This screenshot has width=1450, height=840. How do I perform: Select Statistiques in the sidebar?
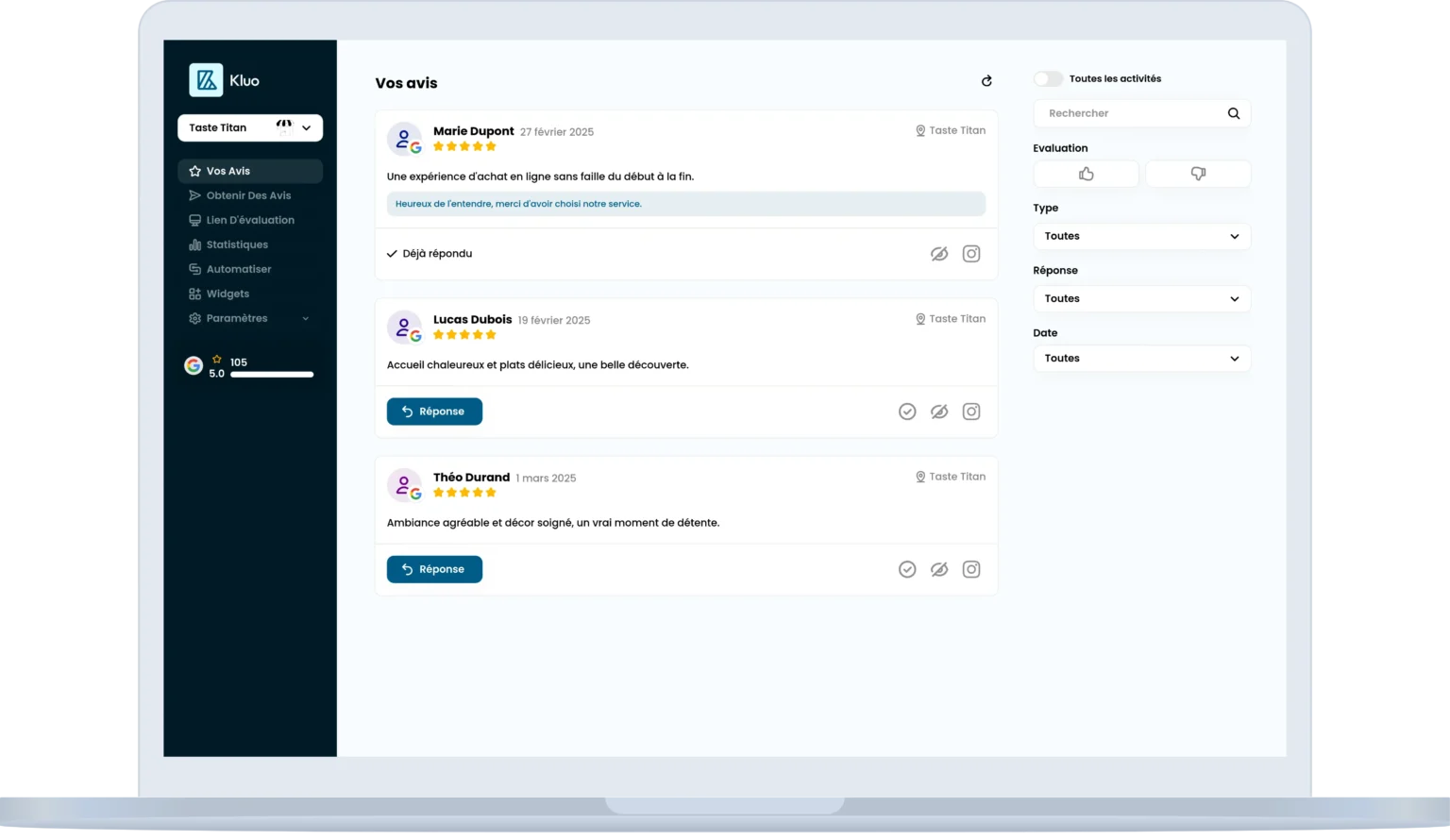[236, 244]
